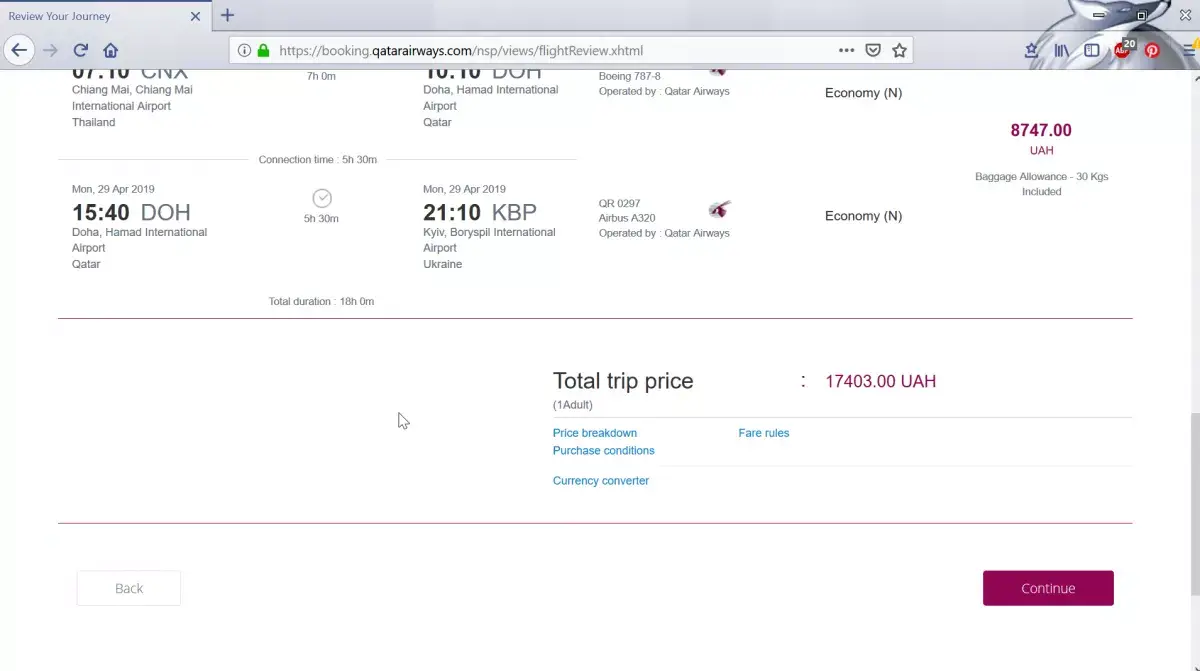Image resolution: width=1200 pixels, height=671 pixels.
Task: Reload the page with the refresh icon
Action: 81,50
